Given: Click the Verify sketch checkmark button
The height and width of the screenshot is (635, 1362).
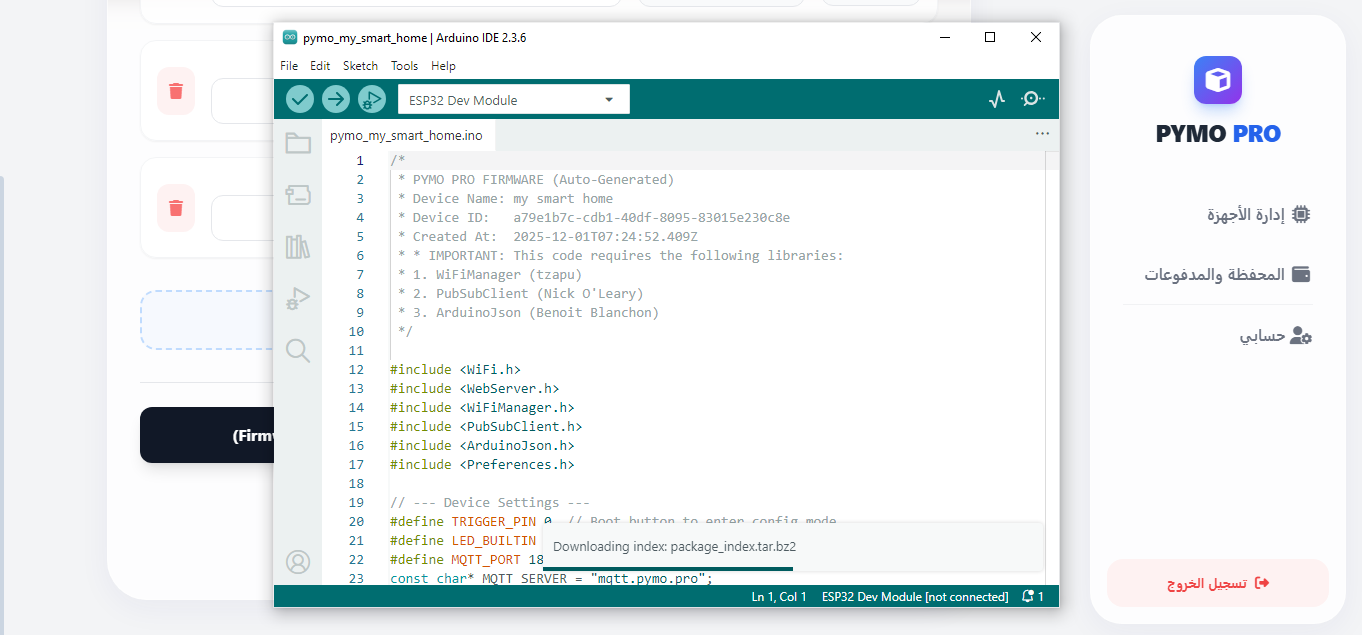Looking at the screenshot, I should 300,99.
